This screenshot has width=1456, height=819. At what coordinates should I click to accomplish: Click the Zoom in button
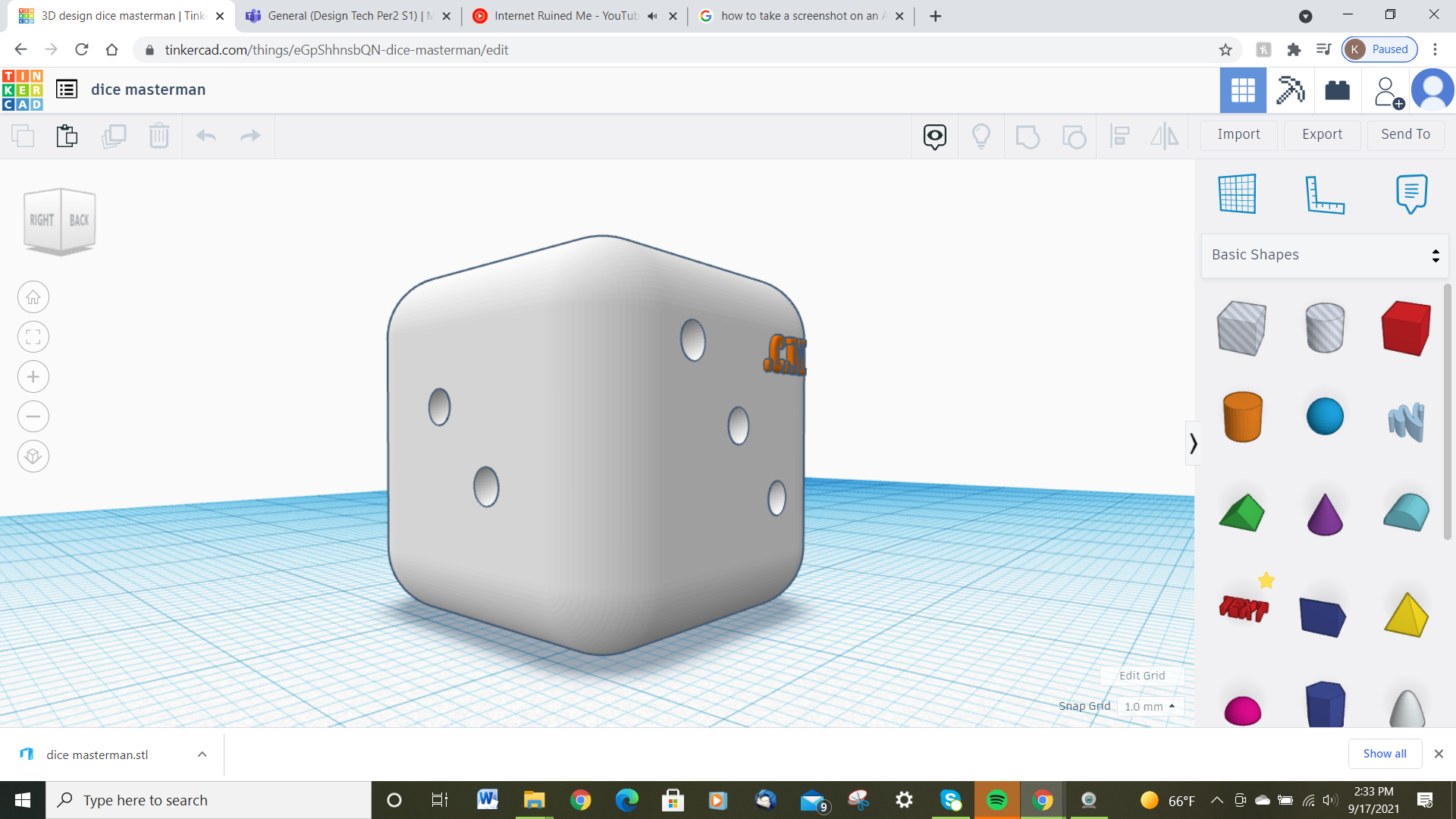33,377
